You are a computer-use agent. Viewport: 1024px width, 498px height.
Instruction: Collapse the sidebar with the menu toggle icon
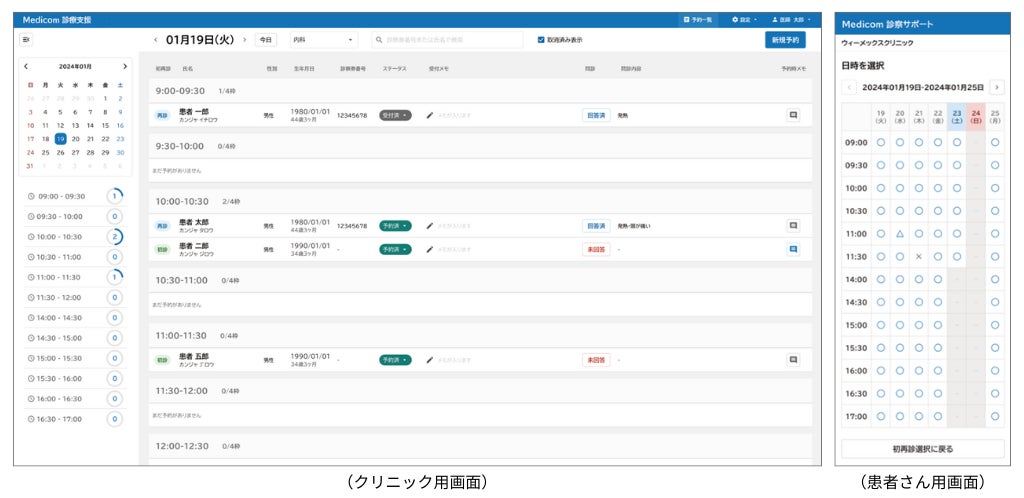click(x=26, y=40)
